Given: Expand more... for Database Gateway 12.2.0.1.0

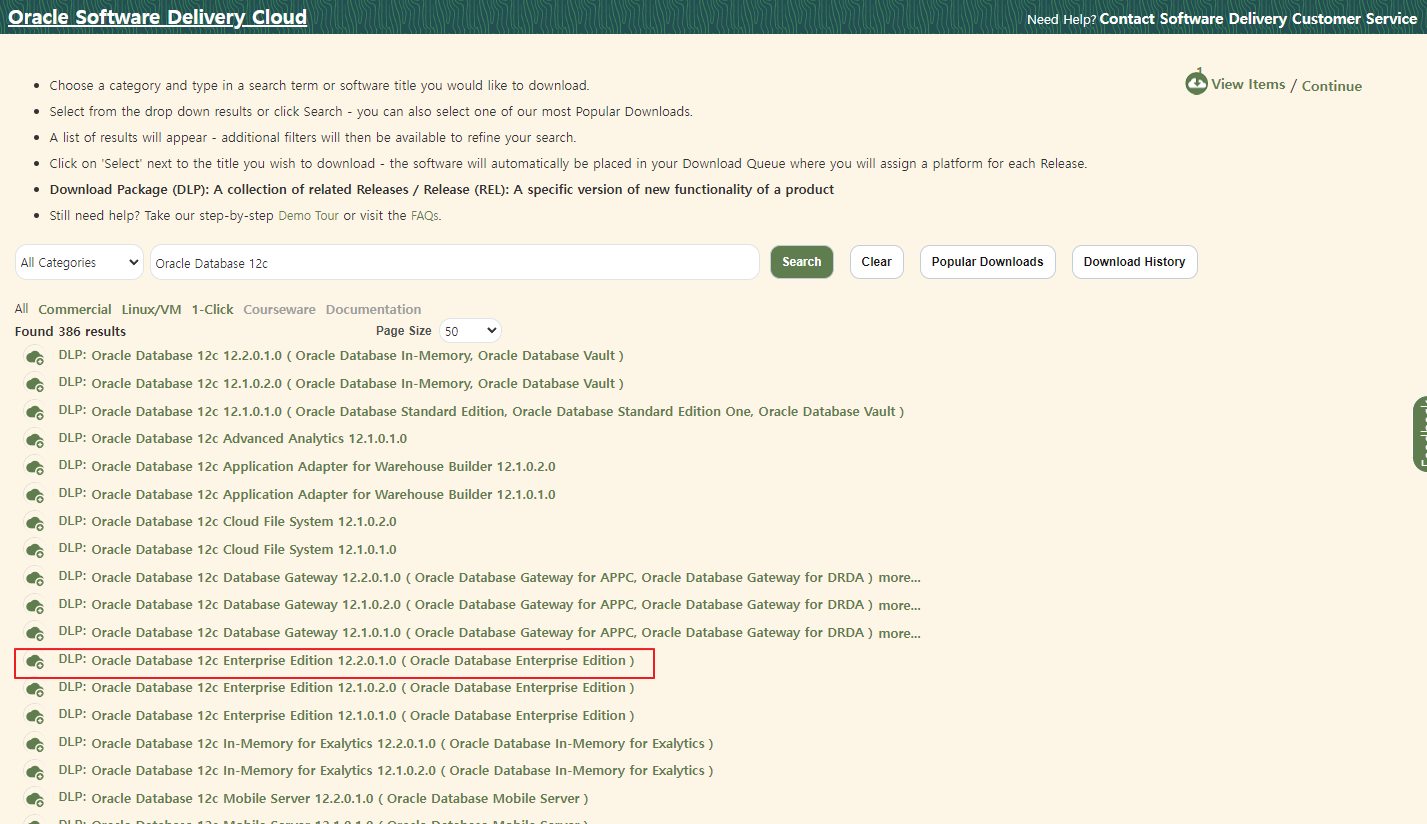Looking at the screenshot, I should point(899,577).
